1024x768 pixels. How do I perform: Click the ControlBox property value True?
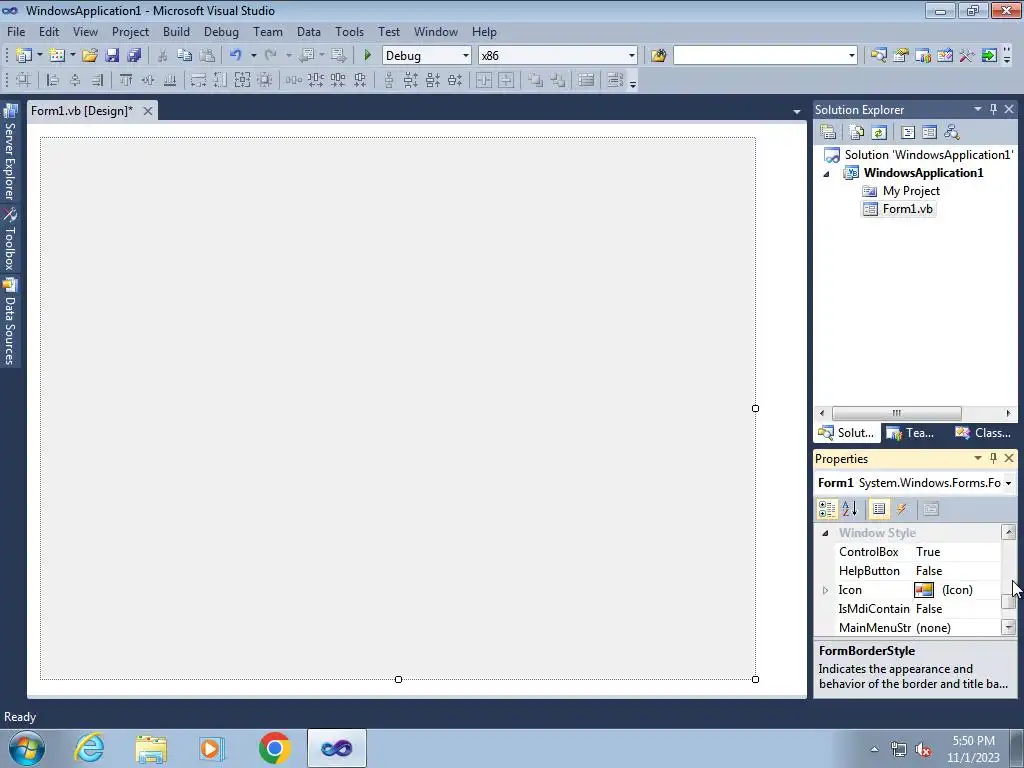[x=955, y=552]
